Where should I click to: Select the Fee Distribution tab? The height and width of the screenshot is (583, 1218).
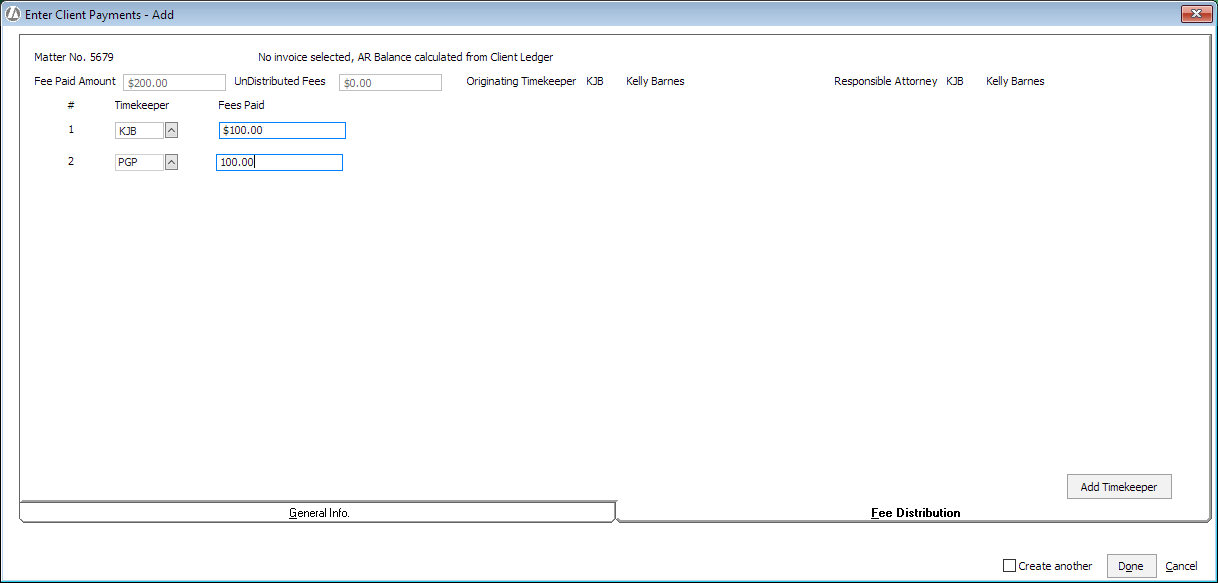pyautogui.click(x=915, y=512)
